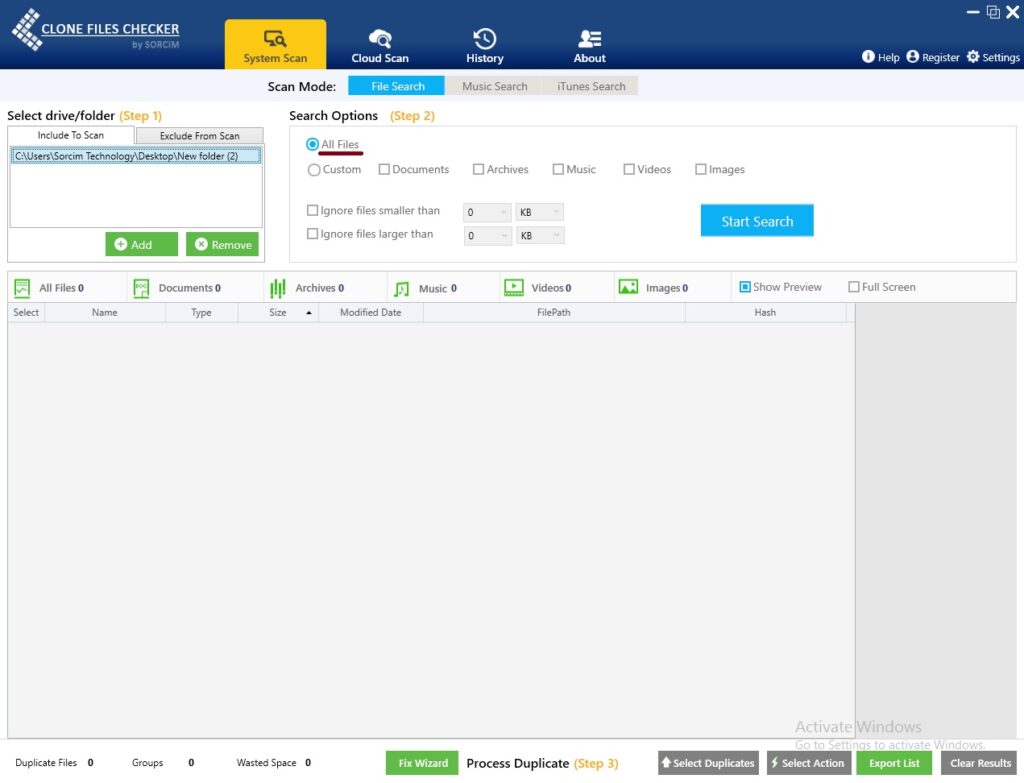Screen dimensions: 1024x783
Task: Sort by the FilePath column
Action: [x=554, y=312]
